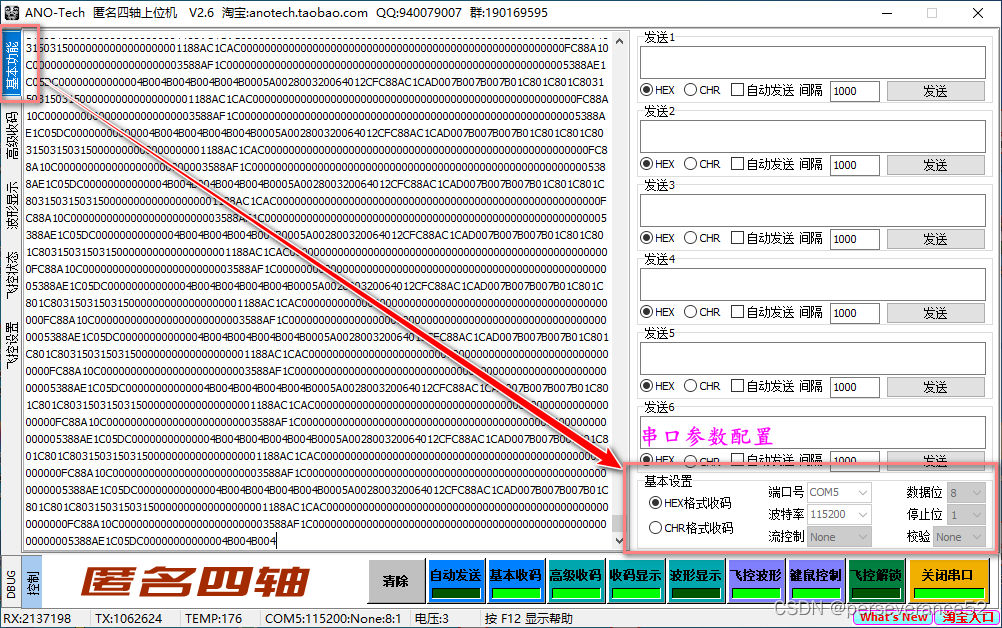1002x628 pixels.
Task: Toggle the 键鼠控制 button
Action: point(815,581)
